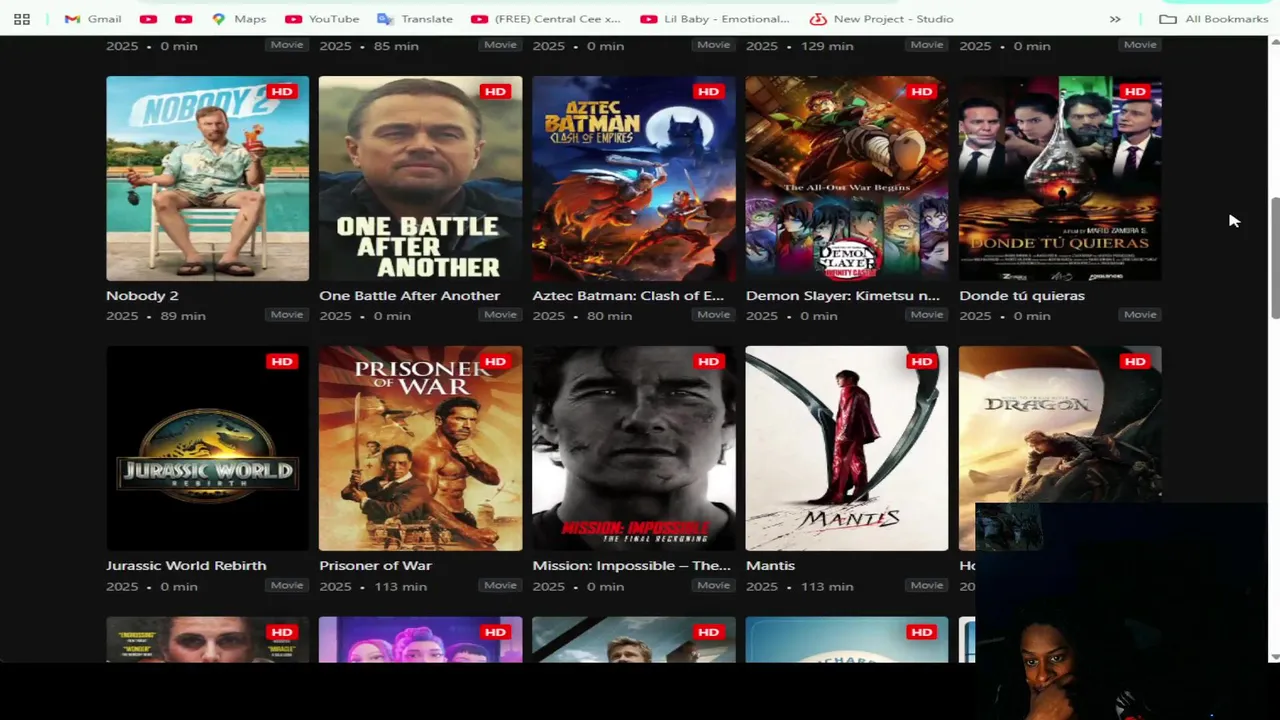Screen dimensions: 1280x720
Task: Click the HD badge on Donde tú quieras
Action: coord(1134,91)
